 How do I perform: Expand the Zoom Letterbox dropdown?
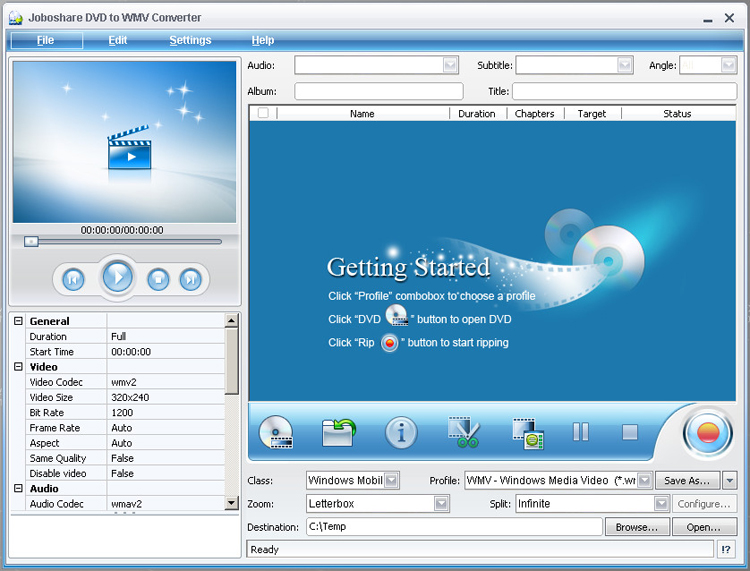[x=442, y=504]
